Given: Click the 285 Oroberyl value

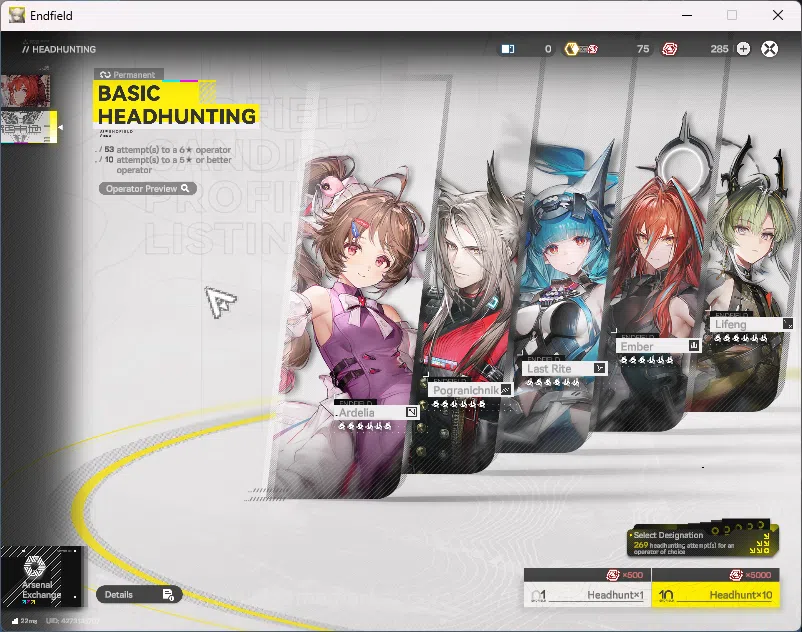Looking at the screenshot, I should [x=719, y=49].
